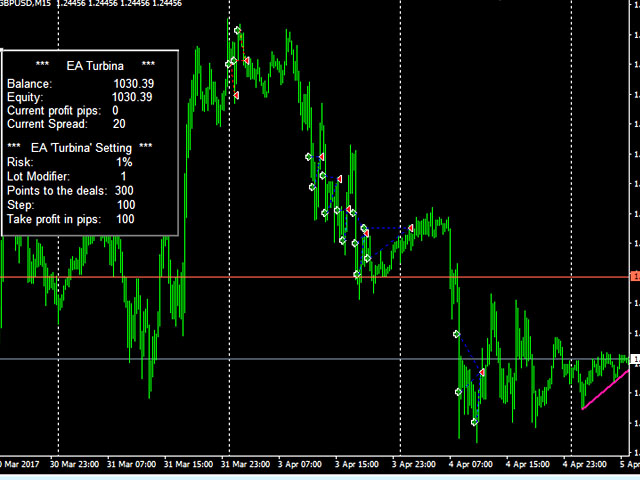
Task: Click the topmost trade entry marker on chart
Action: click(238, 31)
